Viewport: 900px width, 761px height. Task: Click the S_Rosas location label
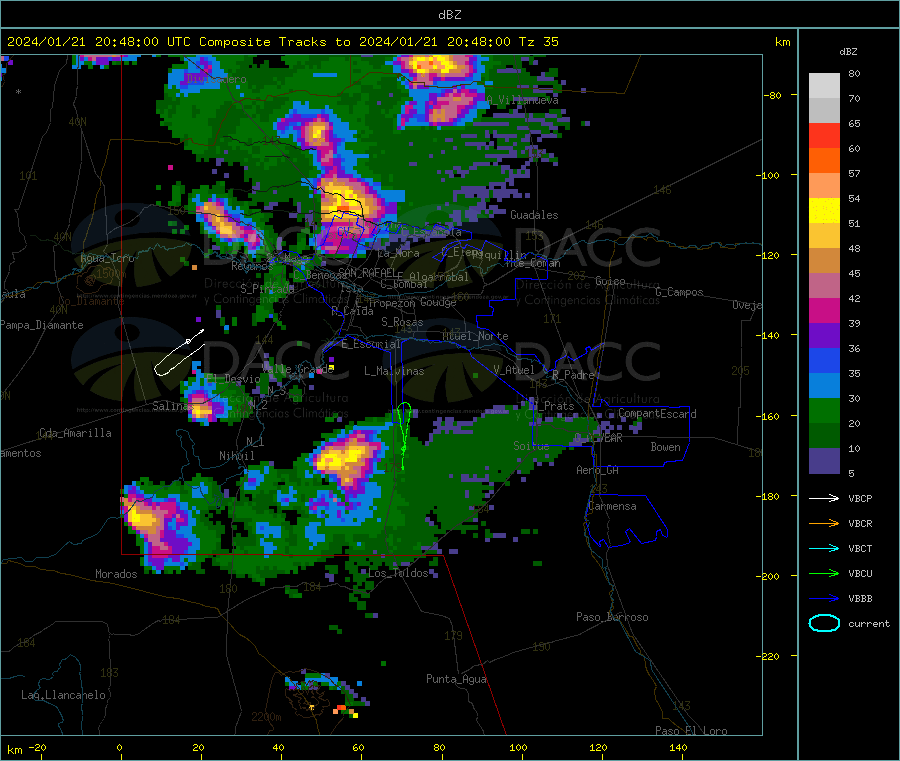(x=402, y=322)
